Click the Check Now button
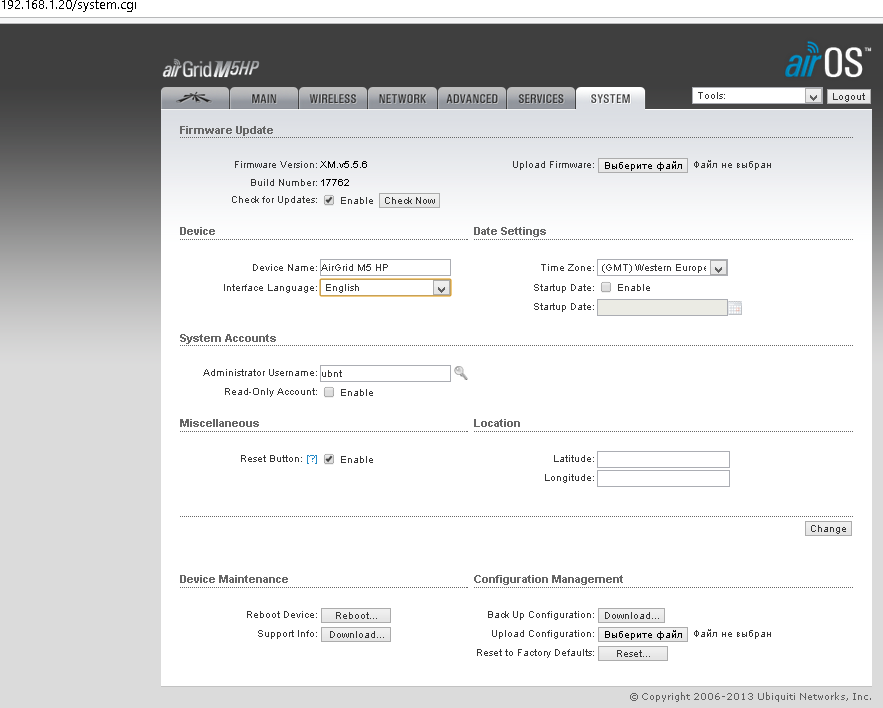 (409, 201)
